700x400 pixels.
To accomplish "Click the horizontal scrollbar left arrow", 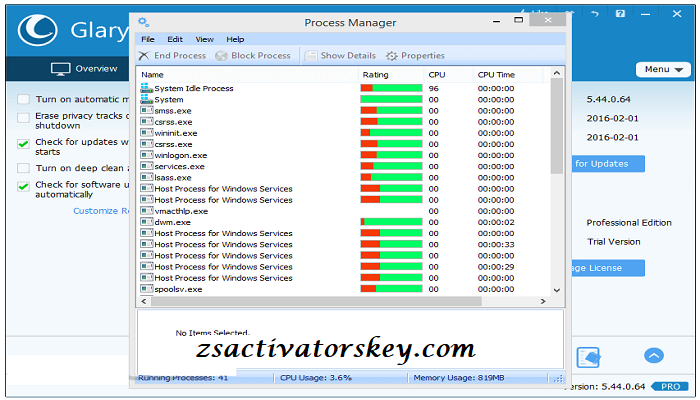I will pos(144,301).
